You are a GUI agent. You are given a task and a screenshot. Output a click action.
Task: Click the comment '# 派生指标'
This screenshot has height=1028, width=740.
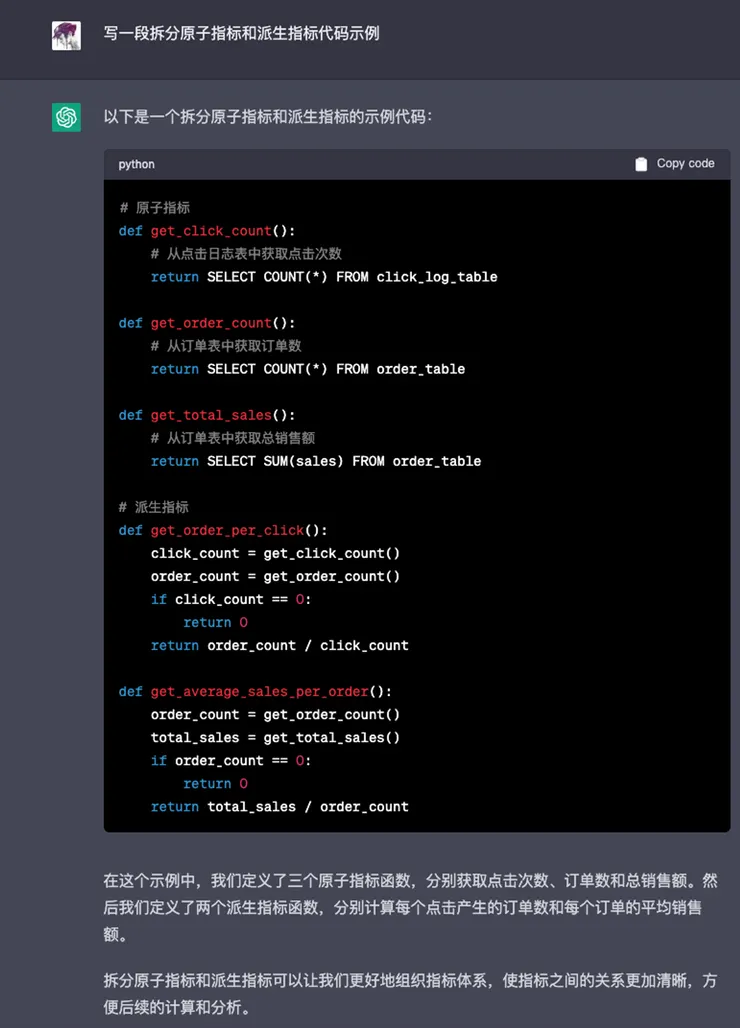[154, 507]
